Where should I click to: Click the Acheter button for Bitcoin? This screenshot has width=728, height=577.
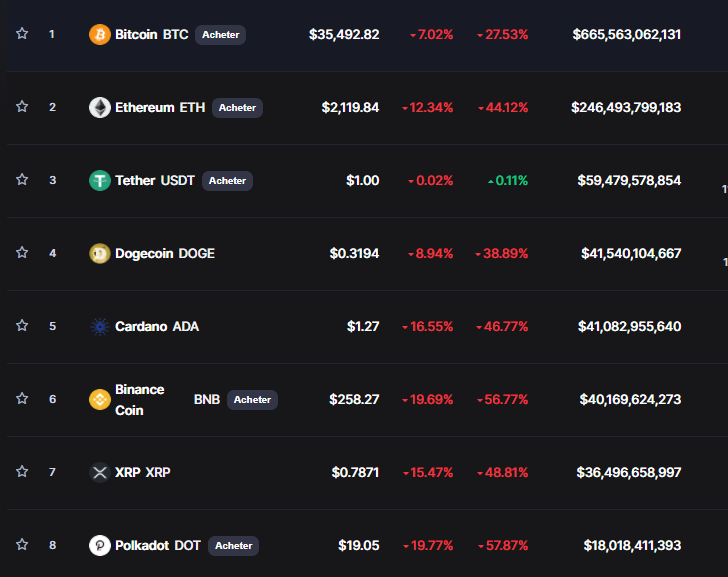pos(221,35)
